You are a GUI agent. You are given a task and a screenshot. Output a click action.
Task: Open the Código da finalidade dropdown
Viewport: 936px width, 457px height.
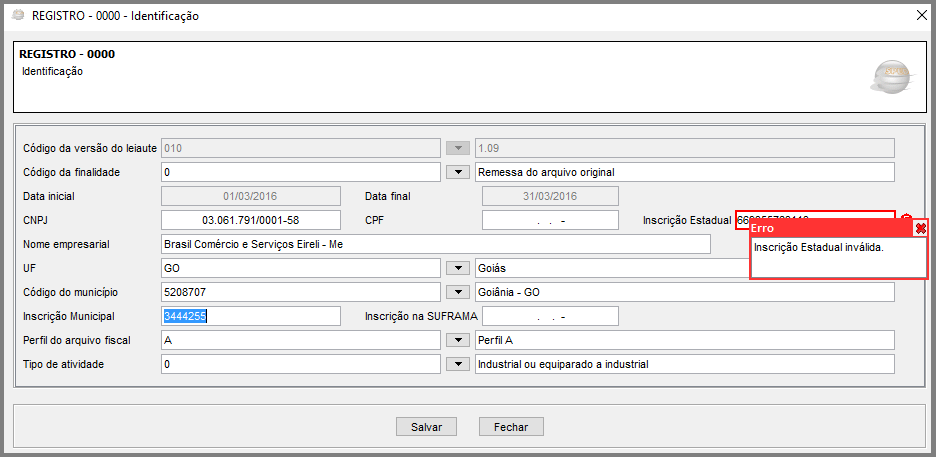click(x=457, y=172)
